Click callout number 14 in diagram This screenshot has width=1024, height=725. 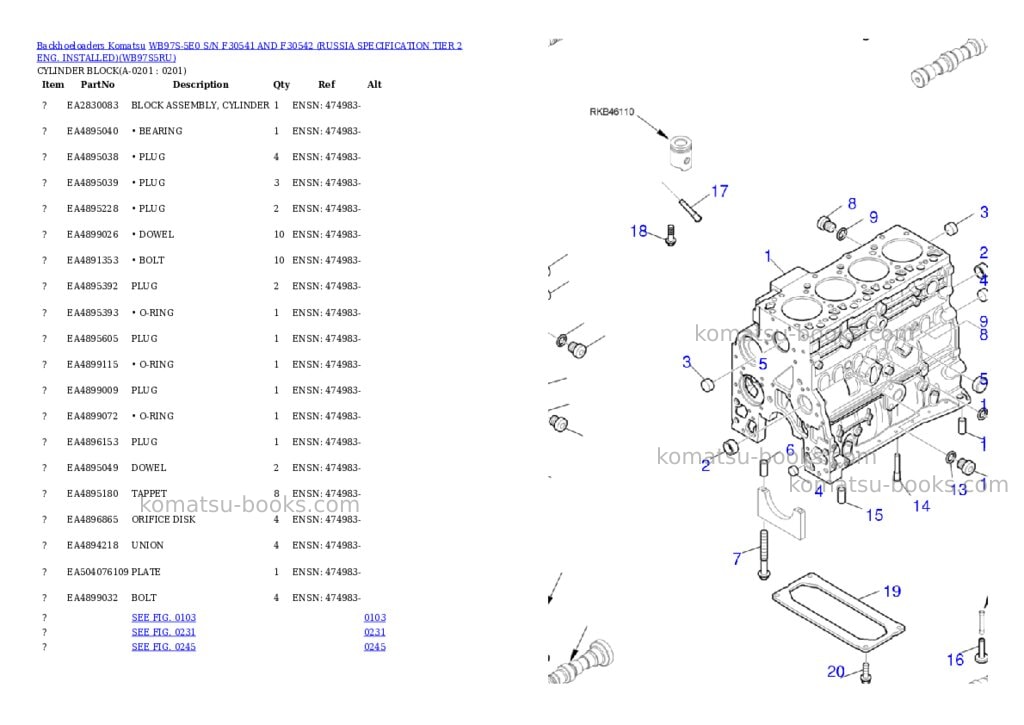[921, 506]
